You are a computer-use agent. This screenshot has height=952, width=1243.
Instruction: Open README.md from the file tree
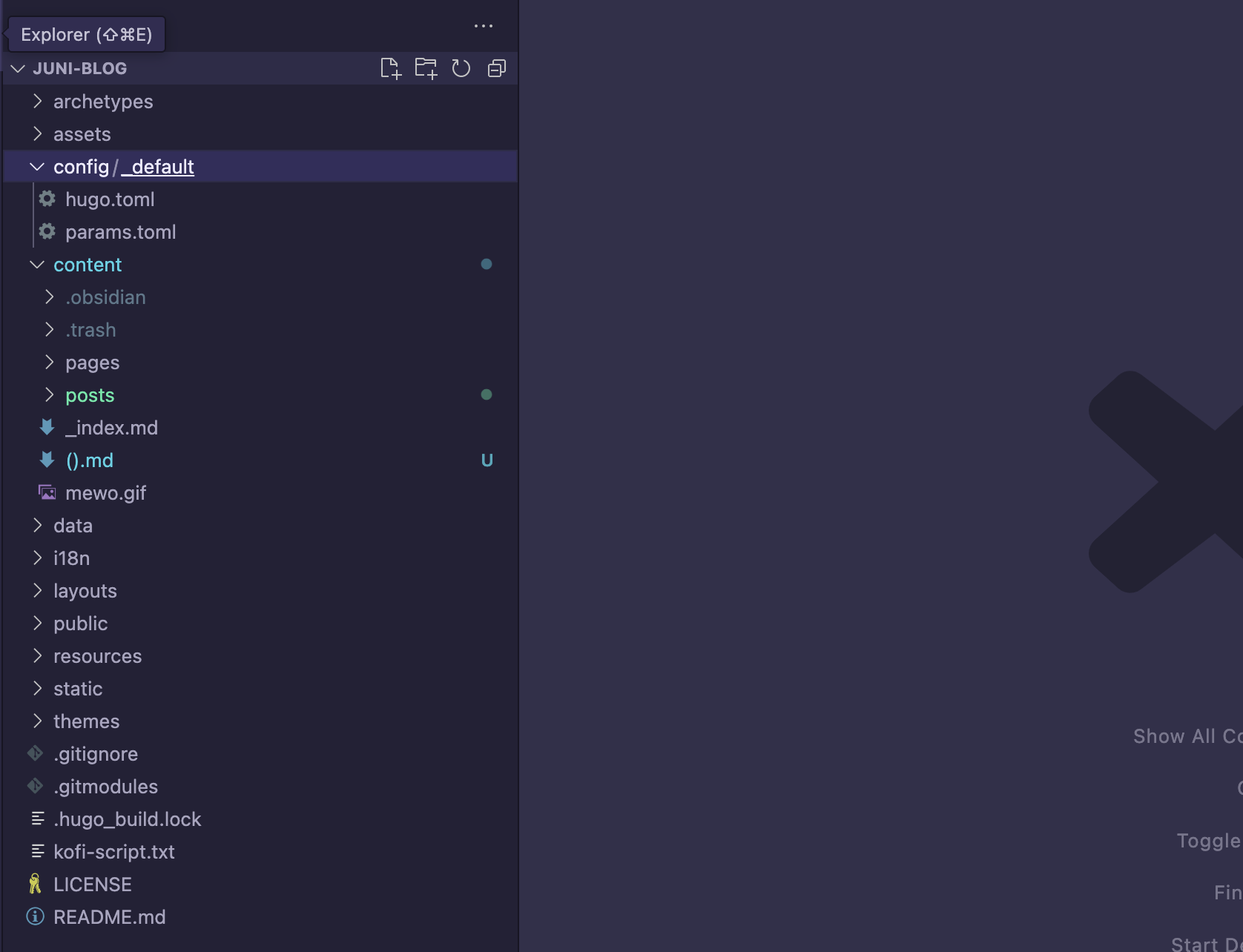coord(110,917)
